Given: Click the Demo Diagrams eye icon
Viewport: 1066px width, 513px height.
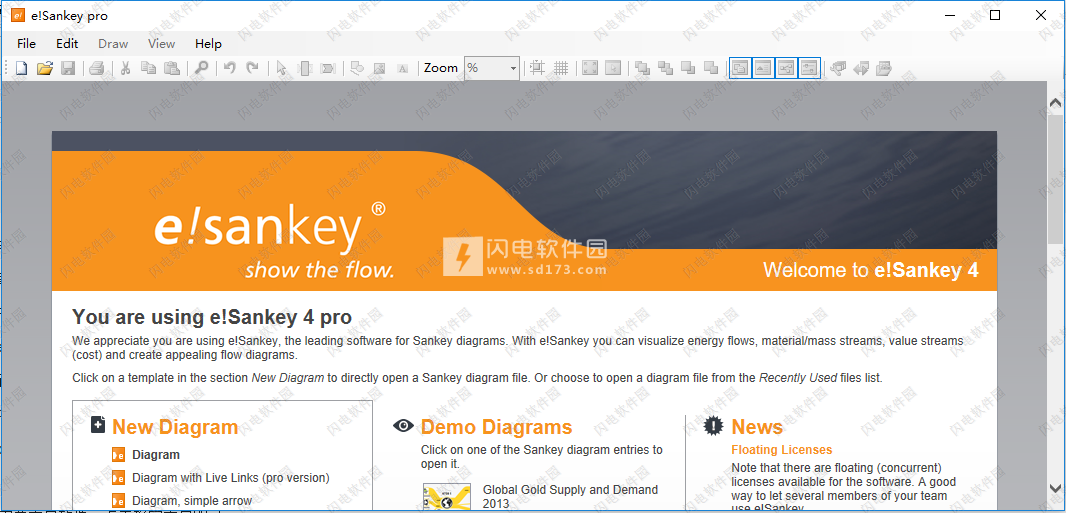Looking at the screenshot, I should 403,425.
